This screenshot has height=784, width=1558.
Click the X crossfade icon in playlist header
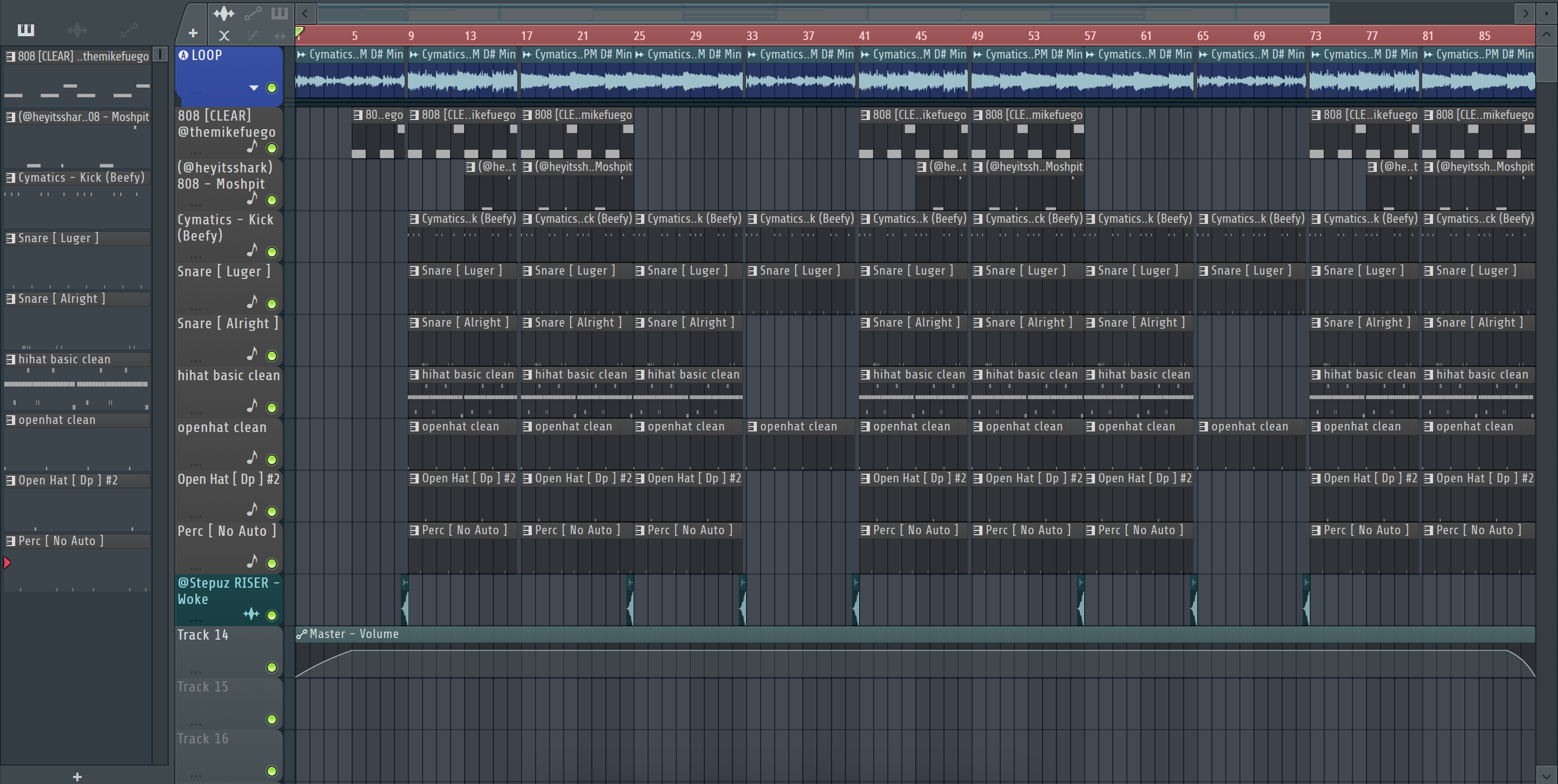224,36
